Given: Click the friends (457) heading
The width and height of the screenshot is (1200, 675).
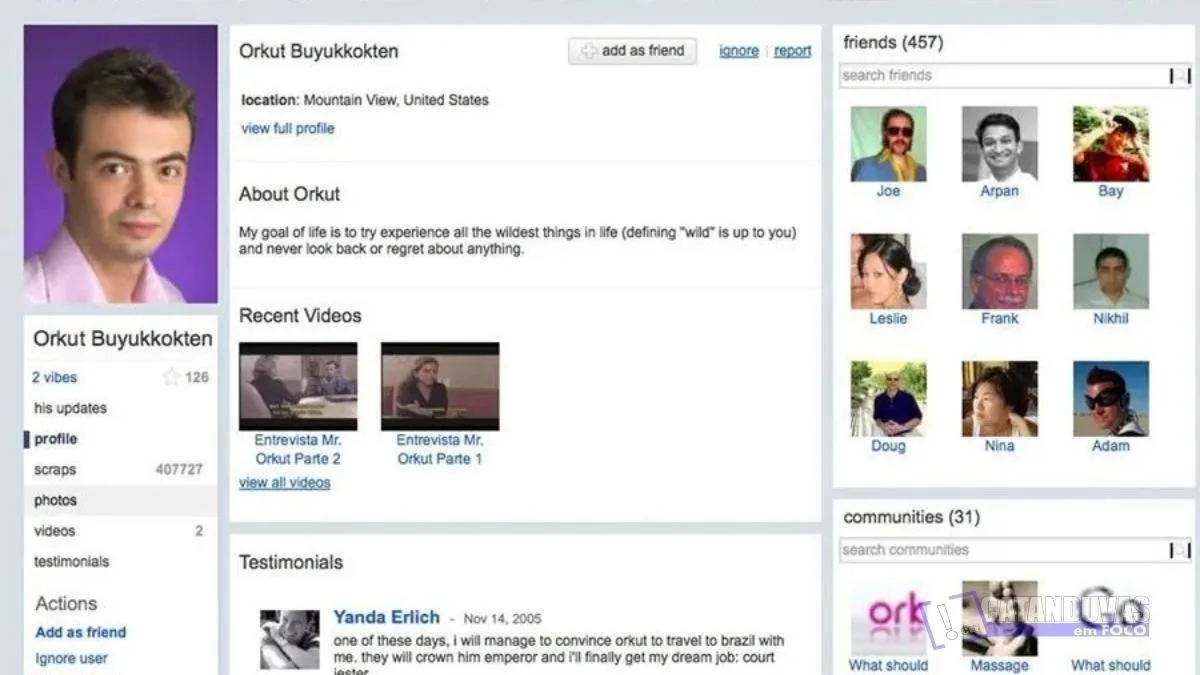Looking at the screenshot, I should pos(893,42).
